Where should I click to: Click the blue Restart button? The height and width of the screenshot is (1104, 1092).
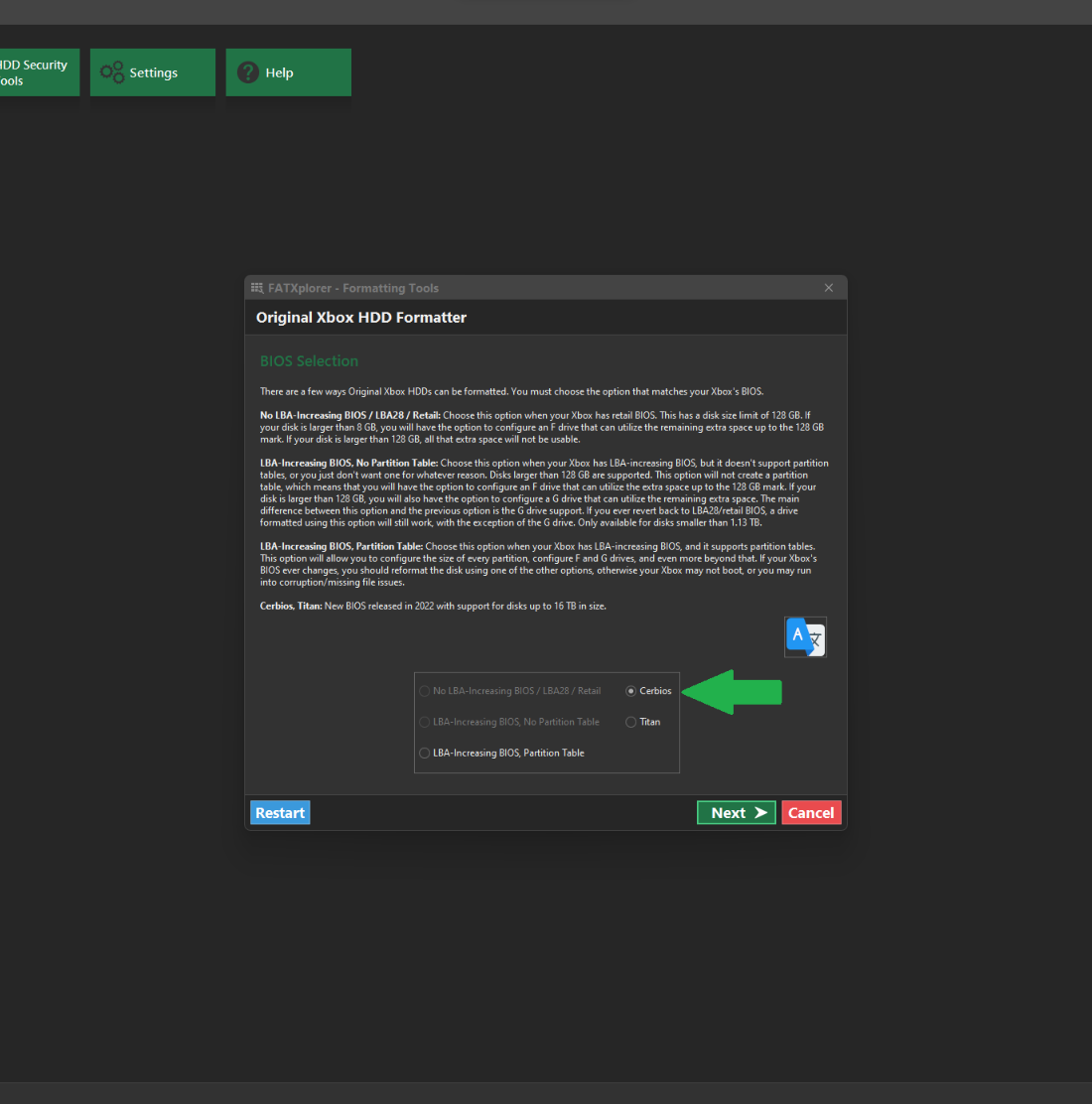click(280, 812)
